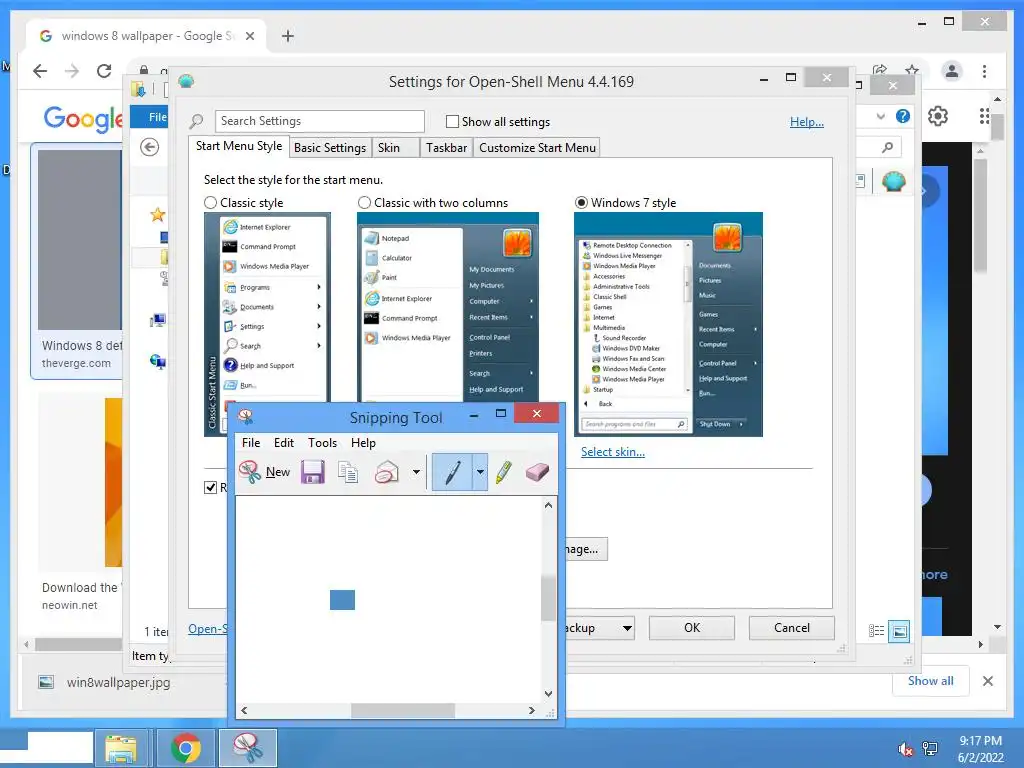Viewport: 1024px width, 768px height.
Task: Open the File menu in Snipping Tool
Action: coord(251,443)
